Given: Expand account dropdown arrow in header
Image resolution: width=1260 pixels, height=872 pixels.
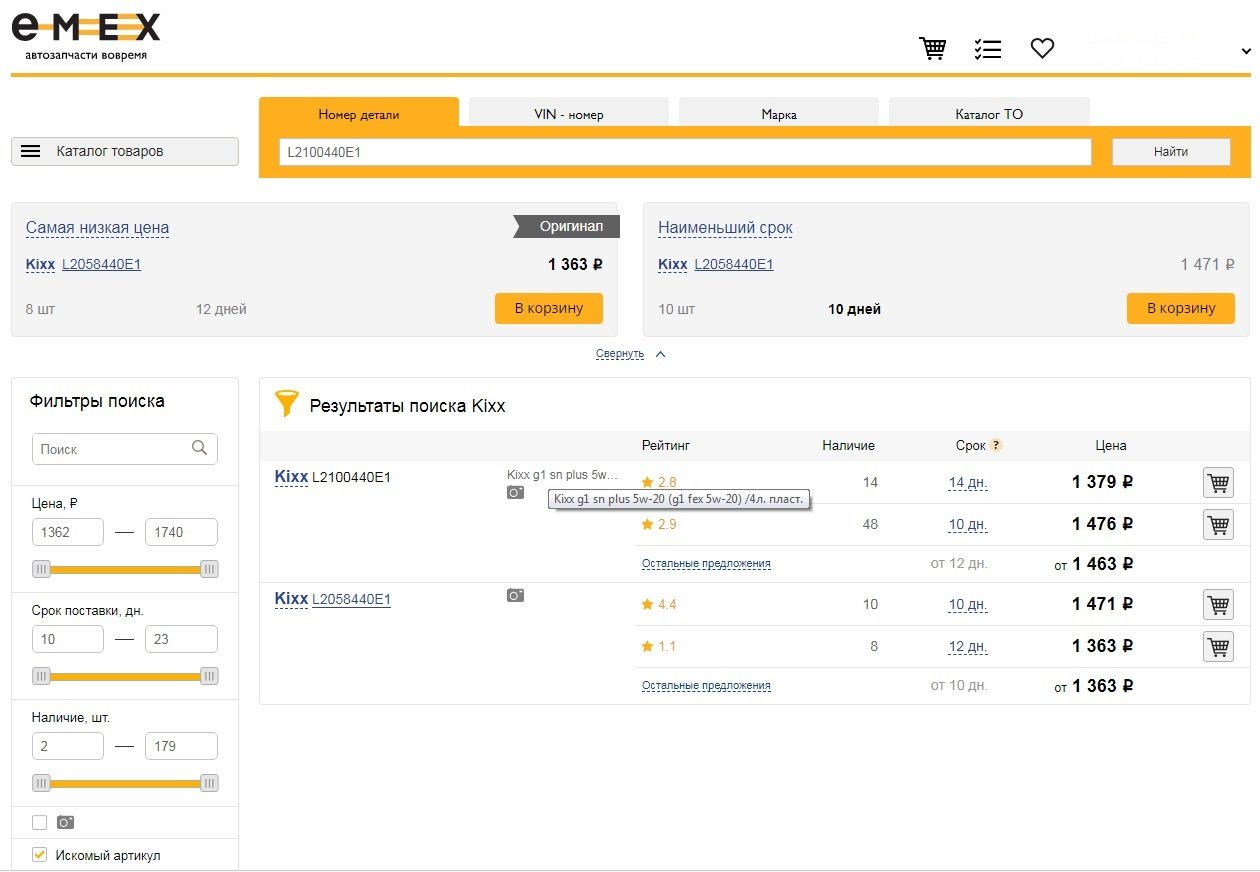Looking at the screenshot, I should (1246, 51).
